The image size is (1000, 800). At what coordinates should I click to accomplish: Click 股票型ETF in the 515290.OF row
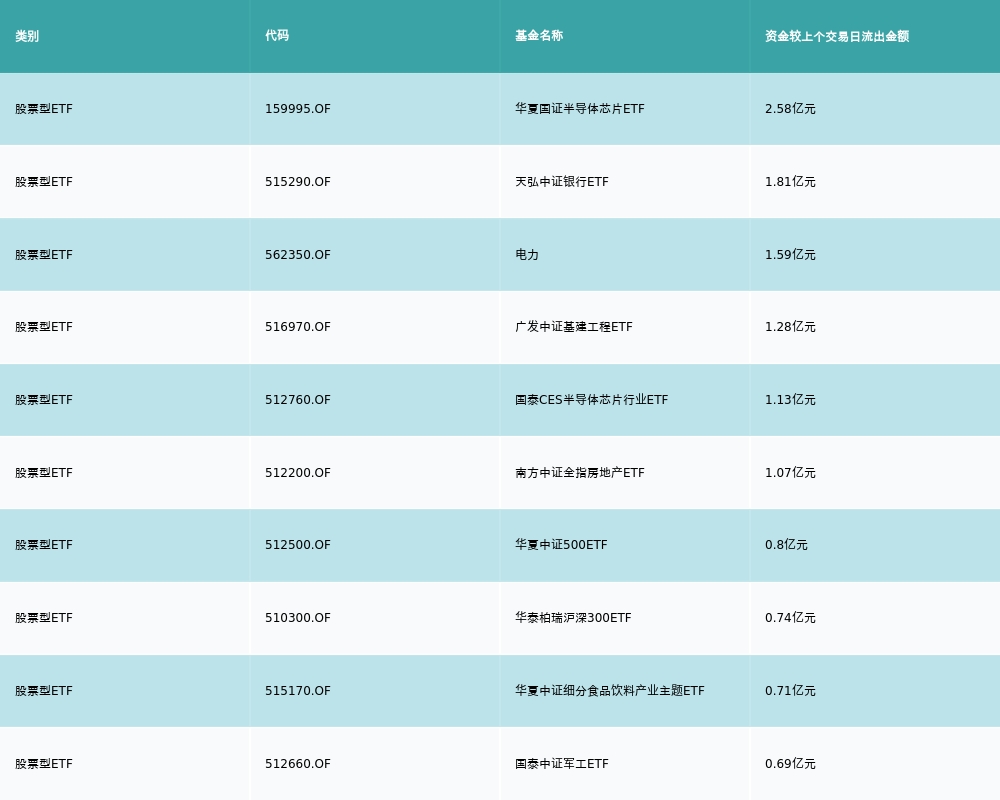click(x=44, y=182)
